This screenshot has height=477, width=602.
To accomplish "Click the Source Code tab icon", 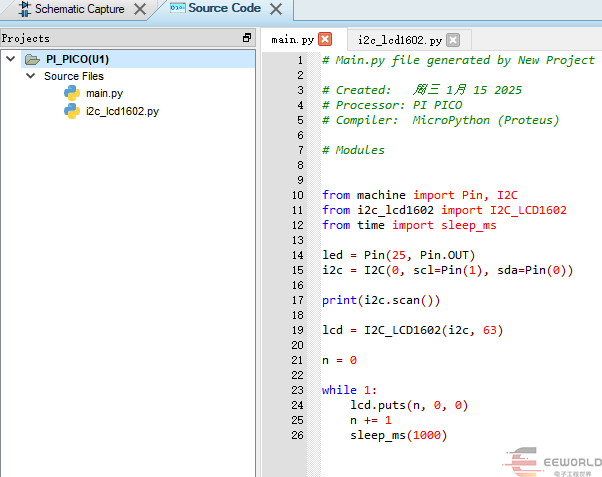I will pyautogui.click(x=177, y=8).
